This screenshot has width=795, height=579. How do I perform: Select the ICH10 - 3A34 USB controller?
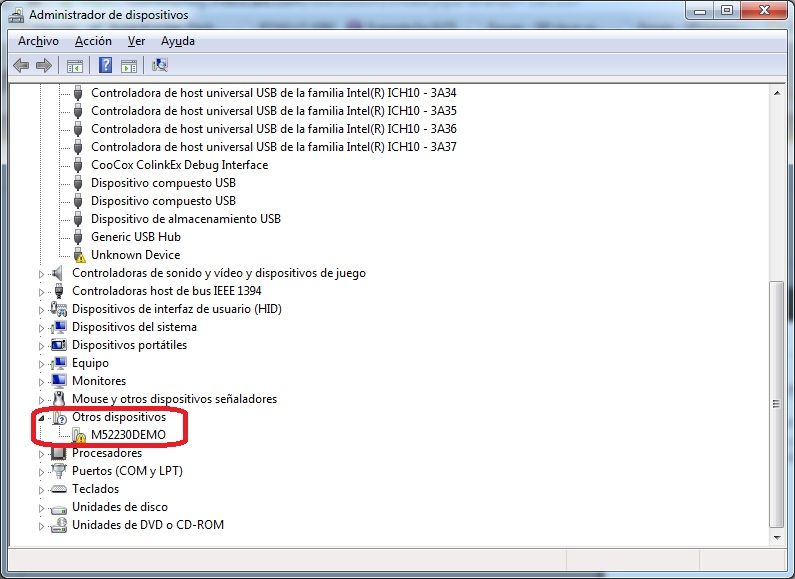tap(274, 93)
